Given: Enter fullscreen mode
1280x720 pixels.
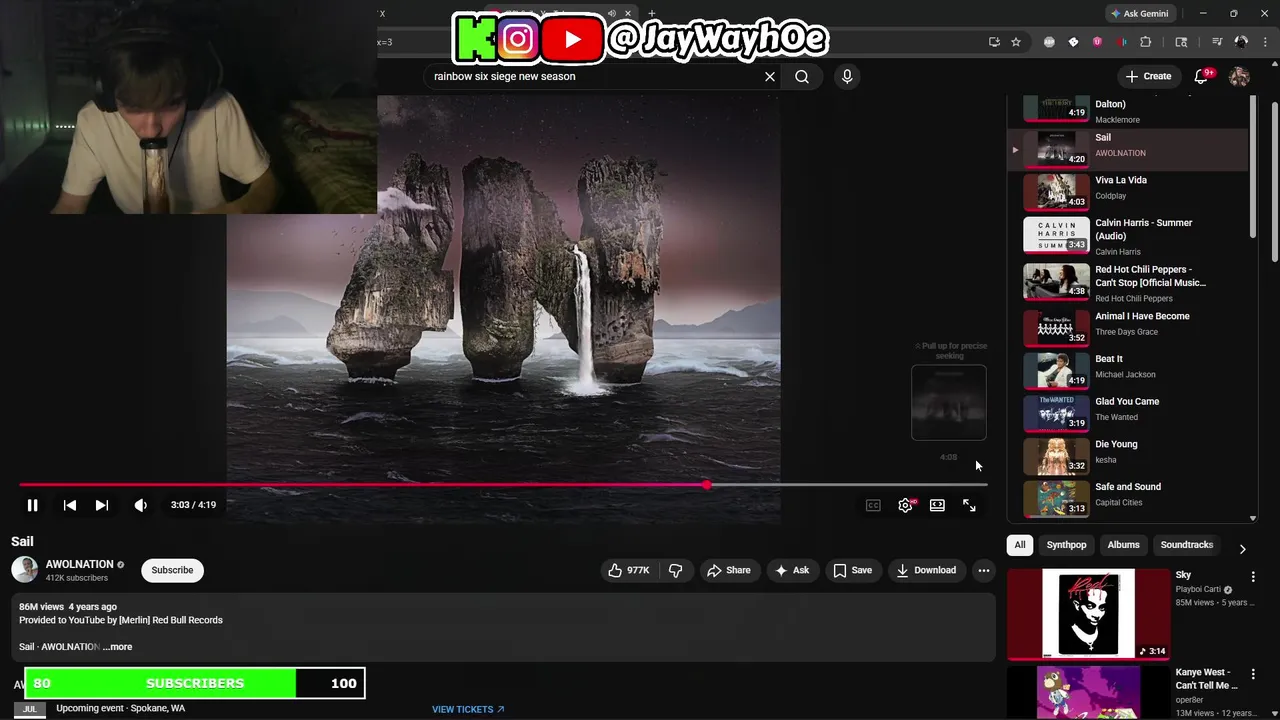Looking at the screenshot, I should point(969,505).
